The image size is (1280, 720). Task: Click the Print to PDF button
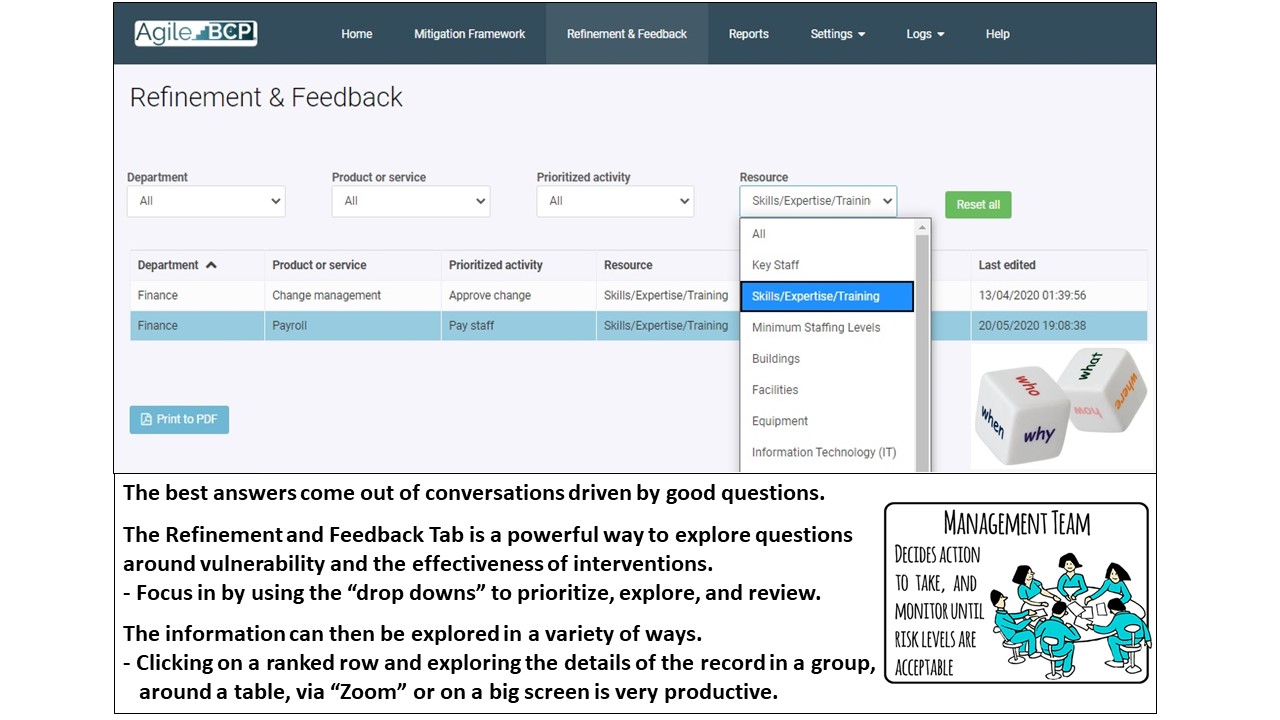click(x=179, y=419)
